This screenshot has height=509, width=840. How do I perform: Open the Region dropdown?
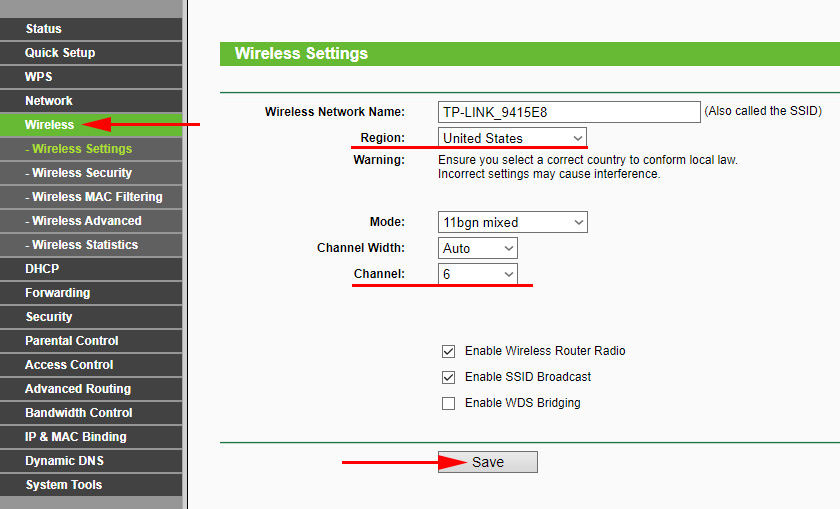[512, 138]
